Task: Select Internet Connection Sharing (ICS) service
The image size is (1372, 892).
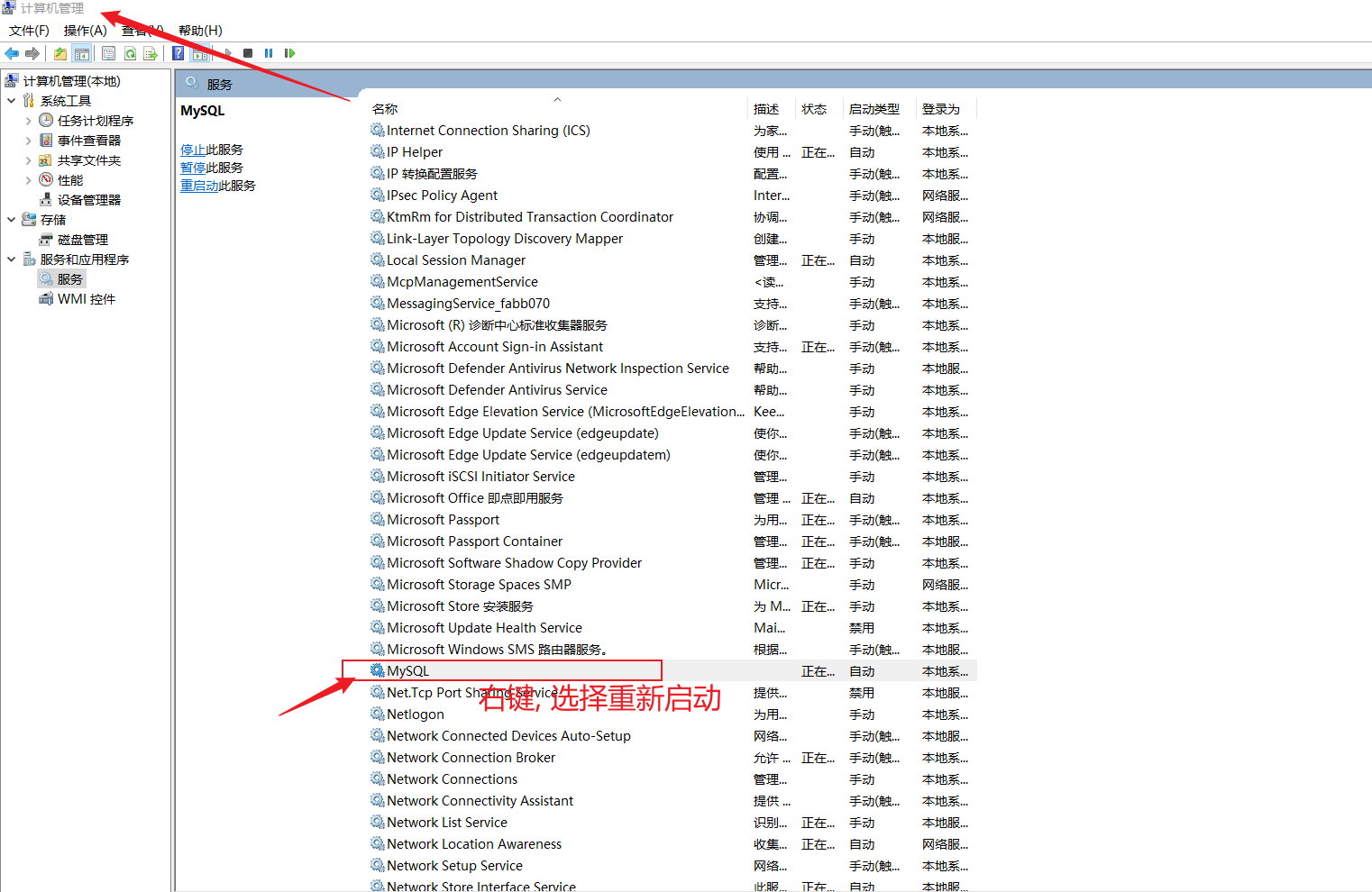Action: pyautogui.click(x=672, y=131)
